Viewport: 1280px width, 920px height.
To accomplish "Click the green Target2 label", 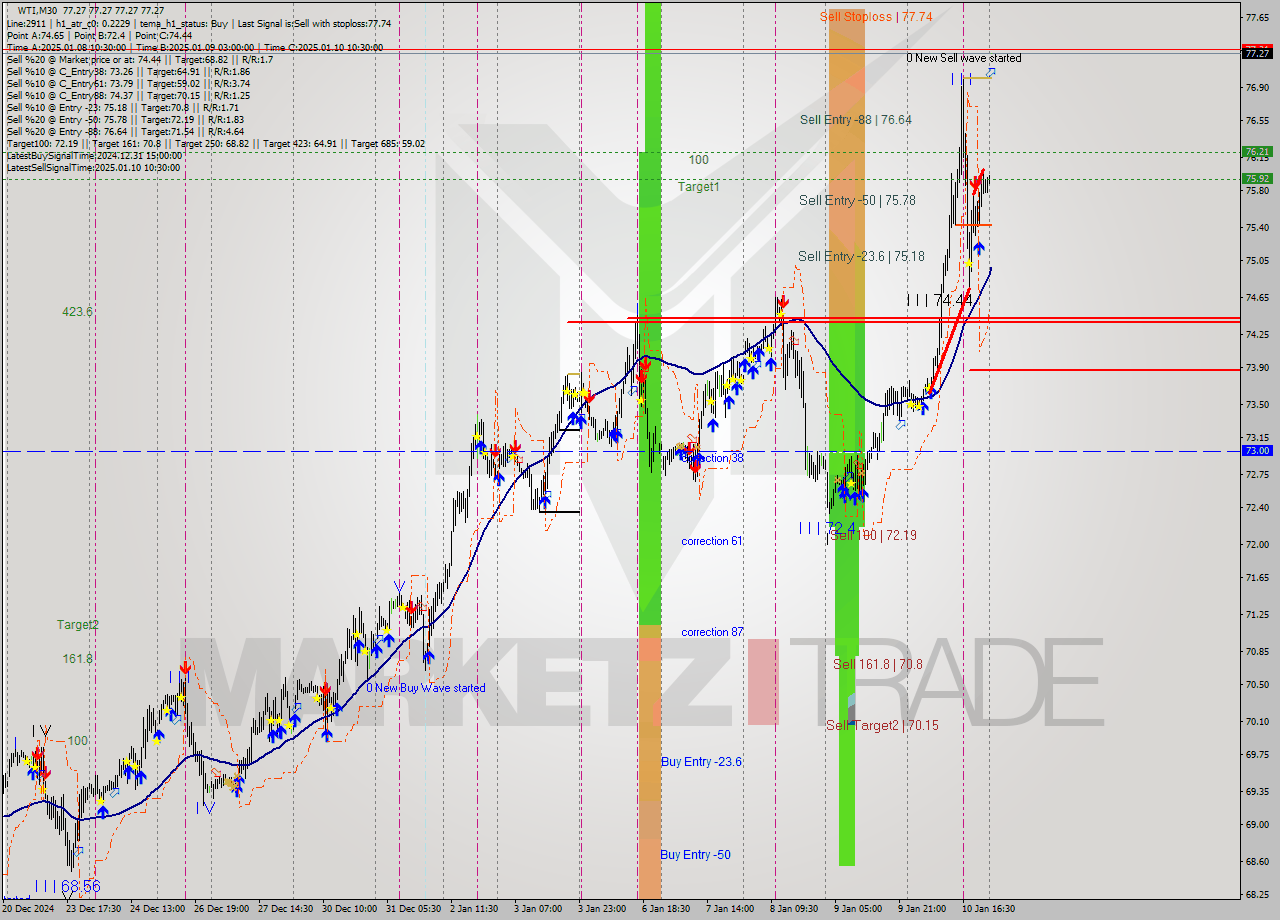I will point(77,625).
